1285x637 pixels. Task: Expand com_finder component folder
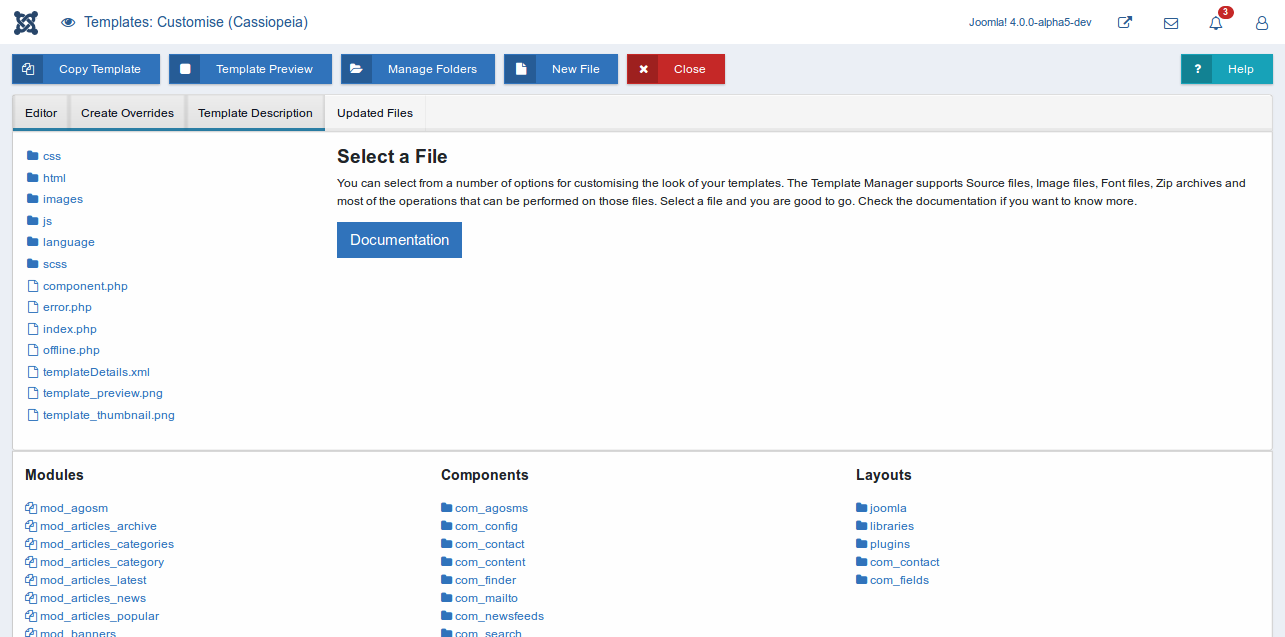tap(486, 580)
